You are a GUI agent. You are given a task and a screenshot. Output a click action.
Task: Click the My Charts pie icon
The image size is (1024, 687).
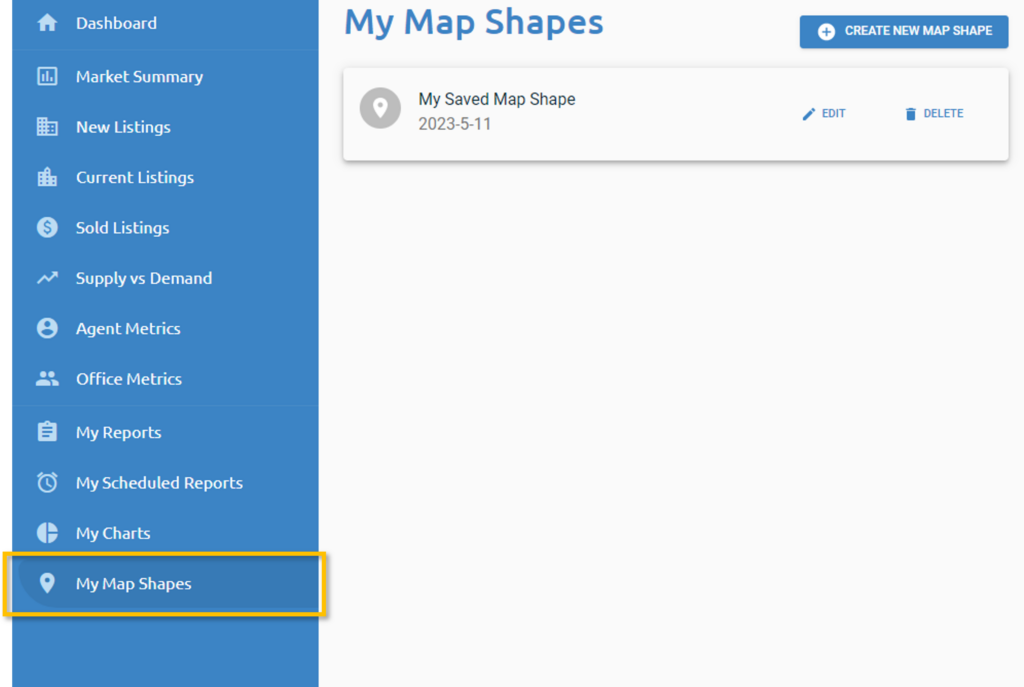point(47,533)
